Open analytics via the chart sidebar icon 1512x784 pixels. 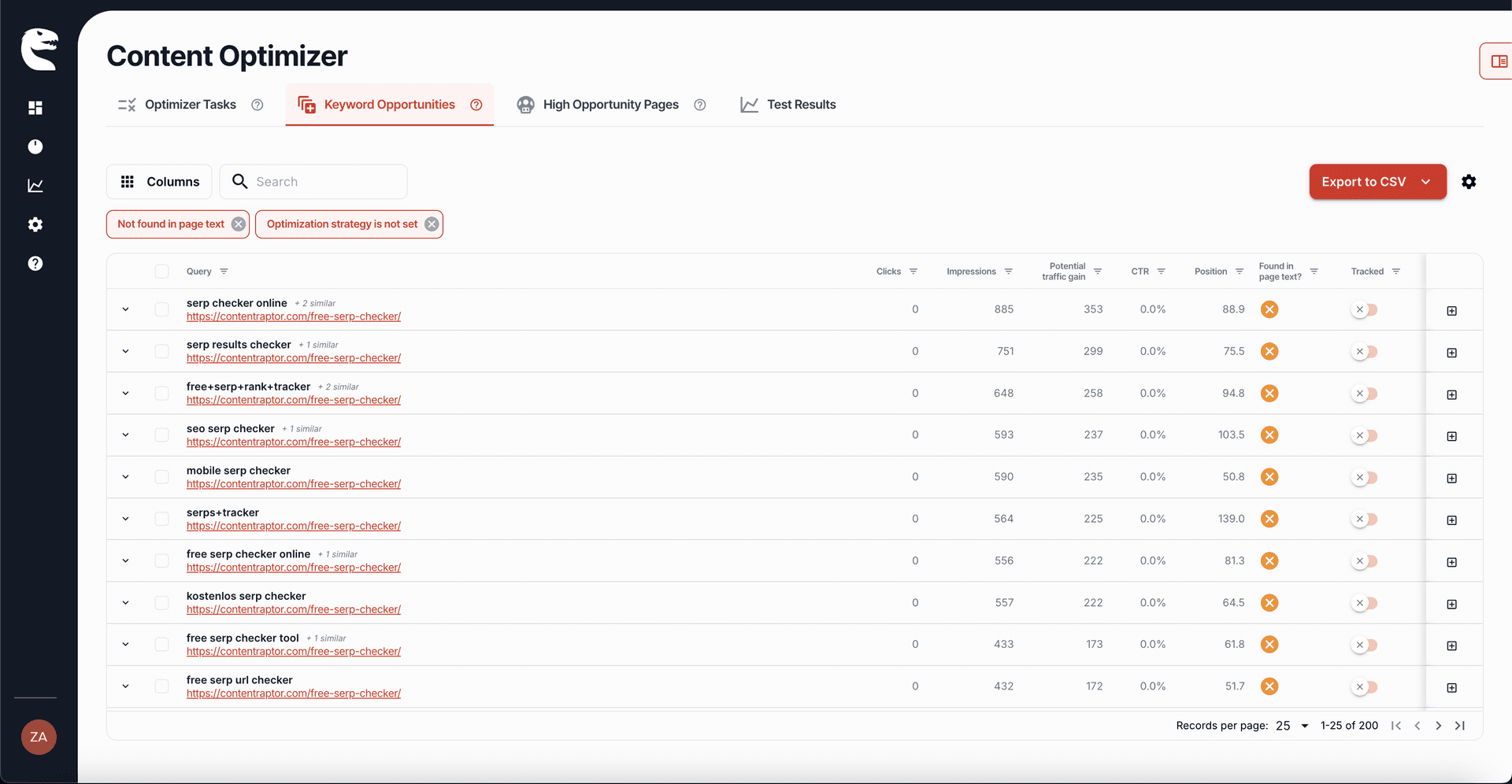pyautogui.click(x=35, y=186)
